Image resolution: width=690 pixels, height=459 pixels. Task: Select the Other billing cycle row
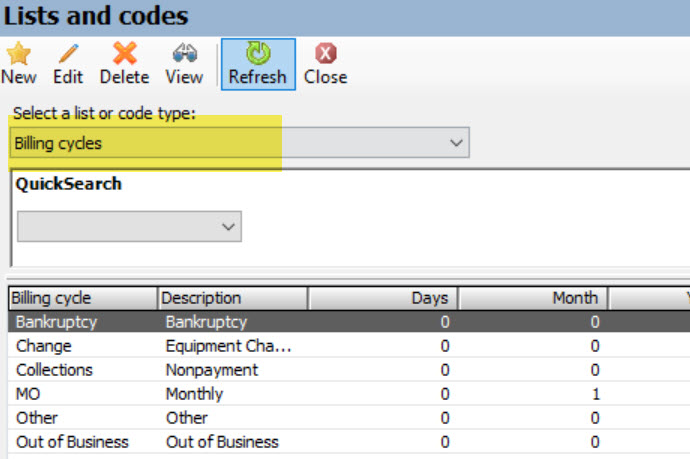[37, 418]
